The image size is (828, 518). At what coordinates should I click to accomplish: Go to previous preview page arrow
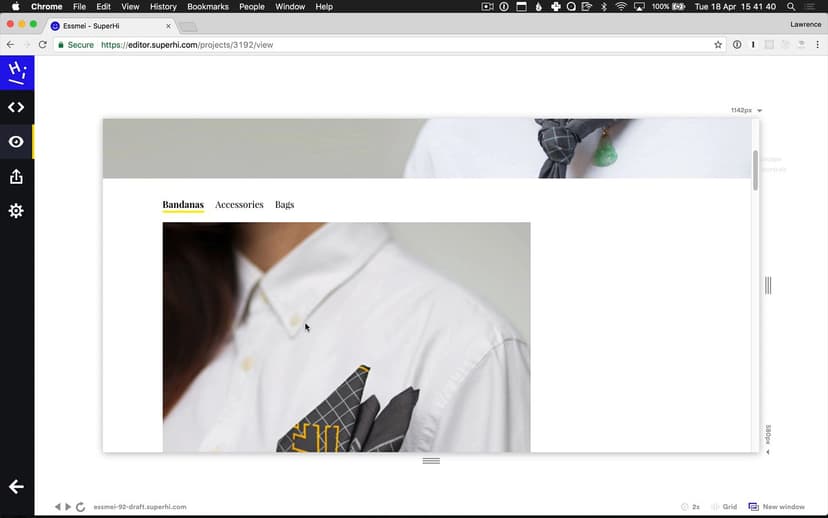[x=58, y=507]
